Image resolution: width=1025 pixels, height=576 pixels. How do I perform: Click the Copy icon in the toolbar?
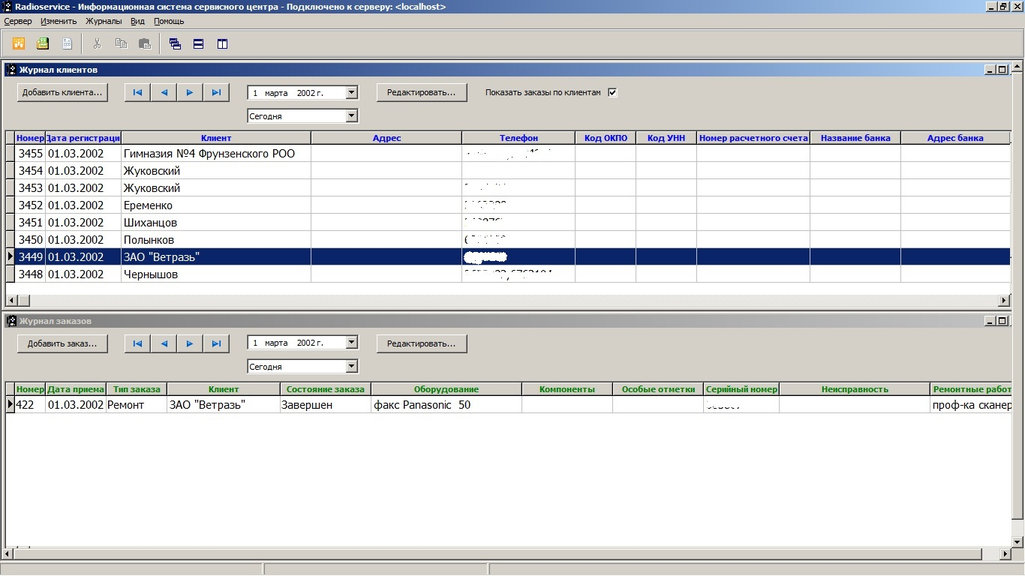(120, 43)
